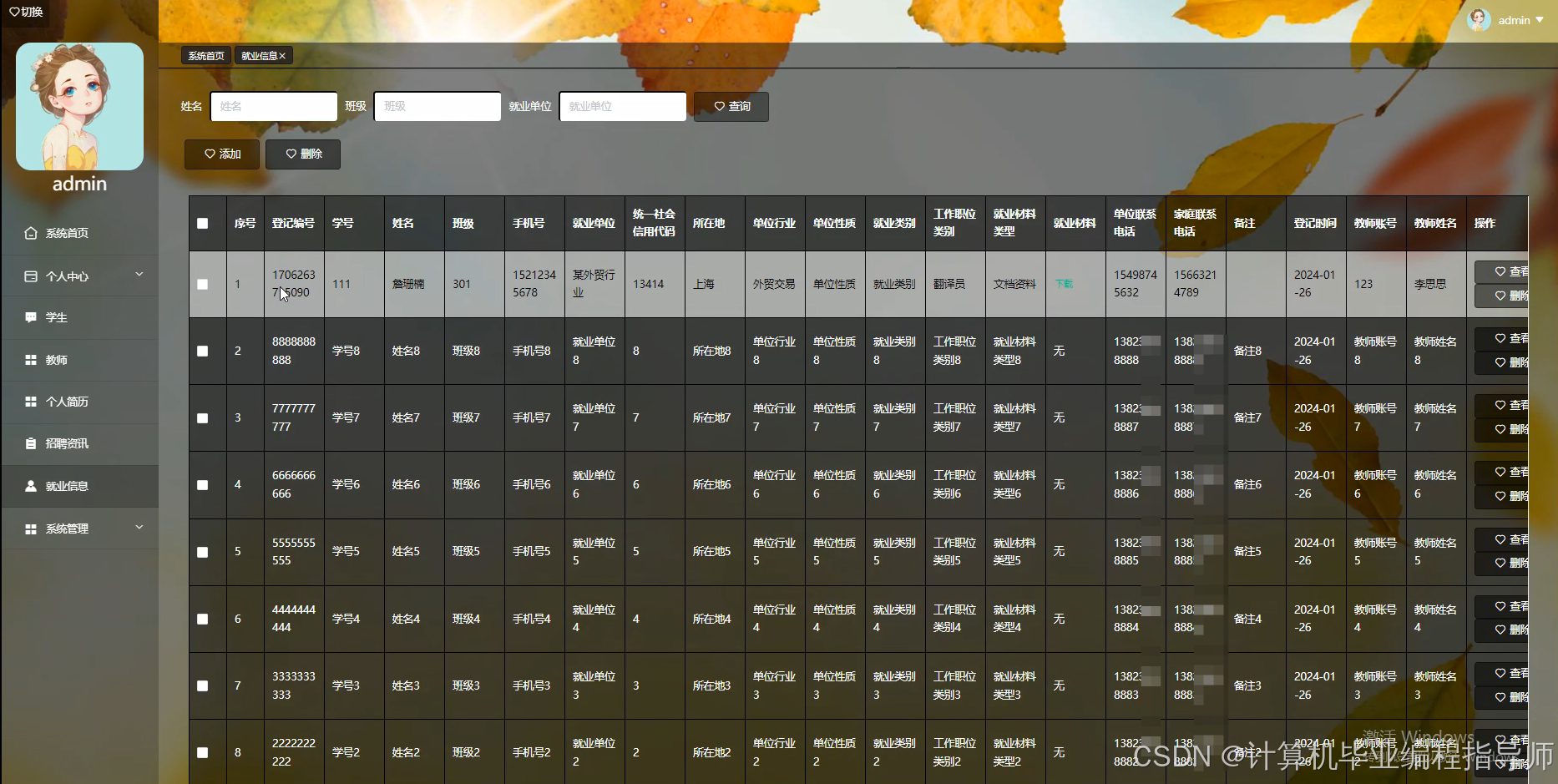Click the 查看 button for row 1
This screenshot has width=1558, height=784.
click(1503, 271)
